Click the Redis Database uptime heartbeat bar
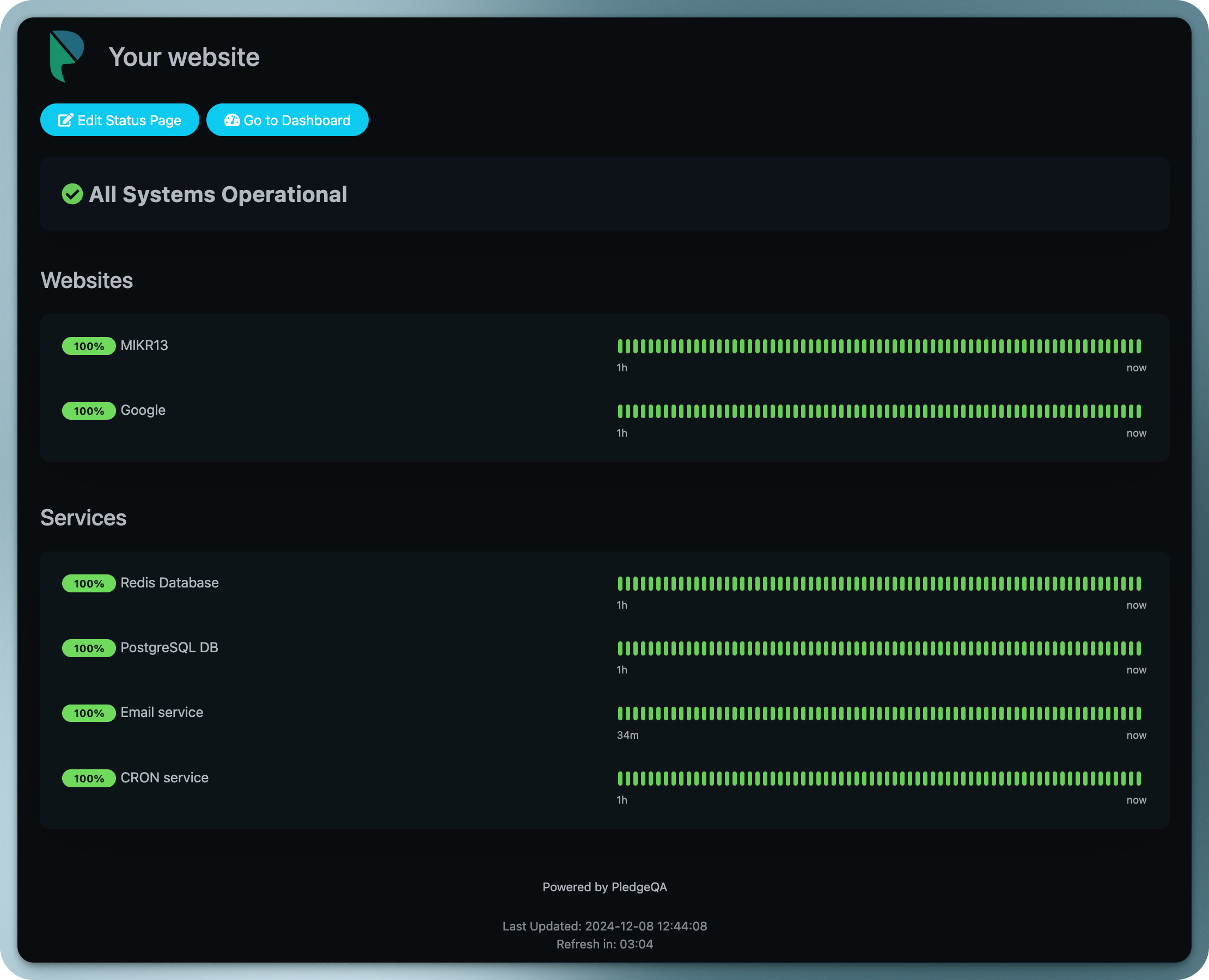1209x980 pixels. 879,584
